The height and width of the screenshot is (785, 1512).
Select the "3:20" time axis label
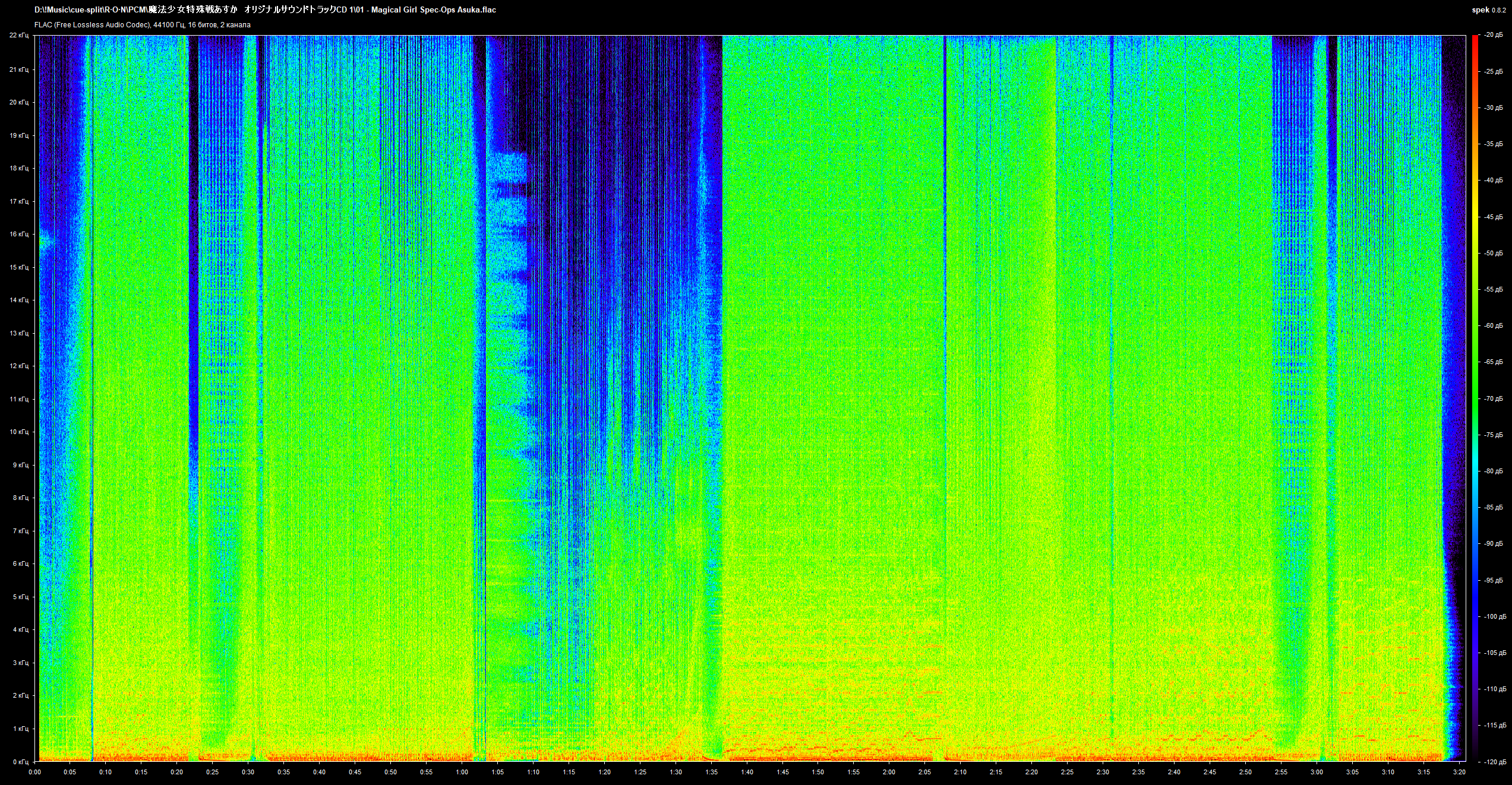[x=1459, y=772]
